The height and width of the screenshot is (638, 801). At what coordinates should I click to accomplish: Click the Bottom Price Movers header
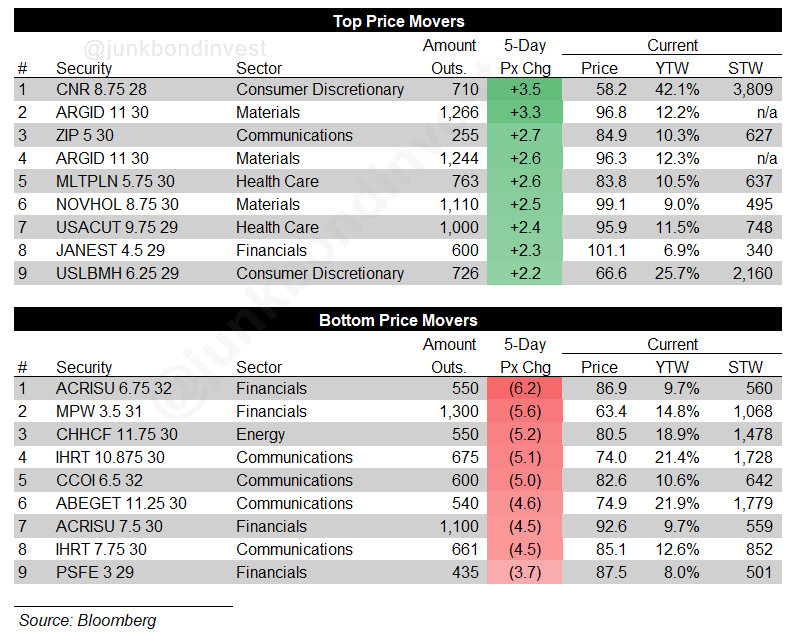398,320
